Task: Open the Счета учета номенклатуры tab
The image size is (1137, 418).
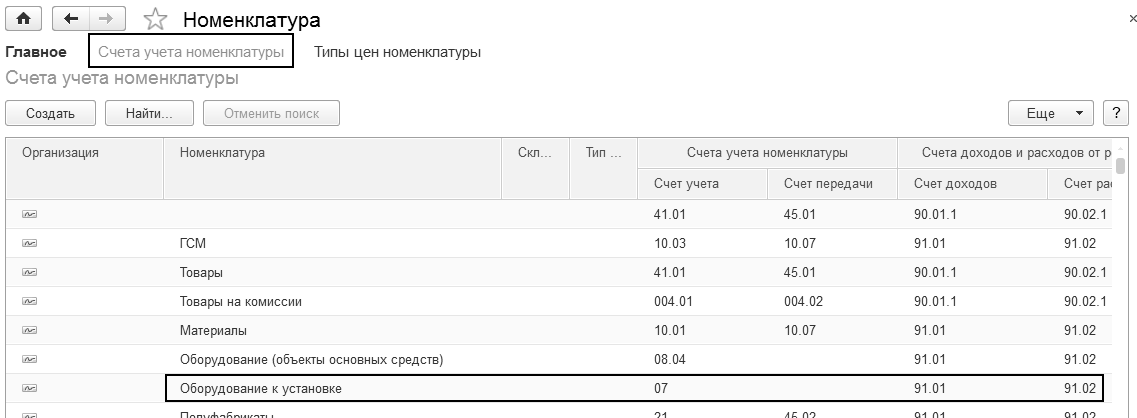Action: pyautogui.click(x=191, y=52)
